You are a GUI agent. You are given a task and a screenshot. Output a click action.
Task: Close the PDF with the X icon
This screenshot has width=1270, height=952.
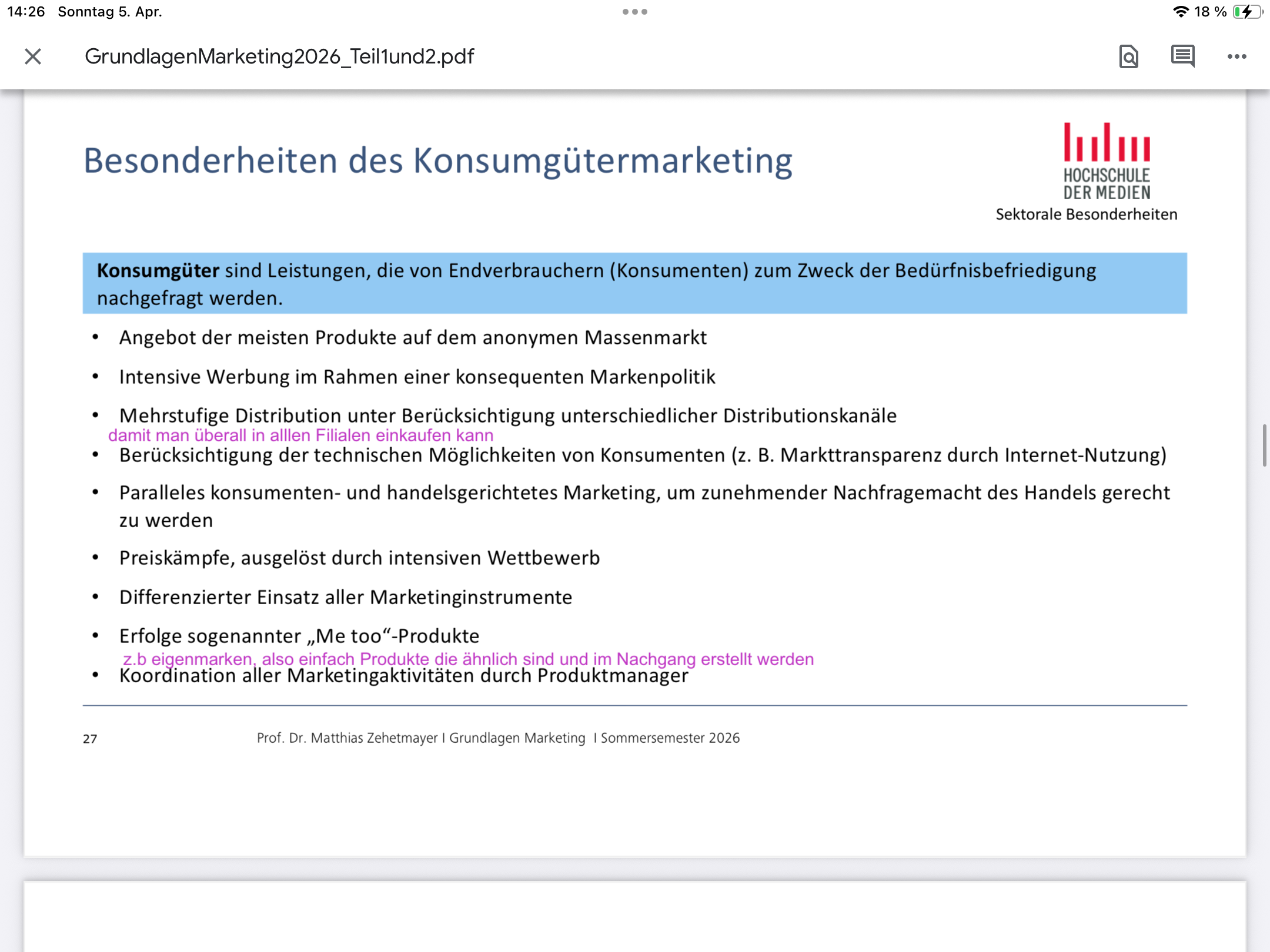pos(33,56)
